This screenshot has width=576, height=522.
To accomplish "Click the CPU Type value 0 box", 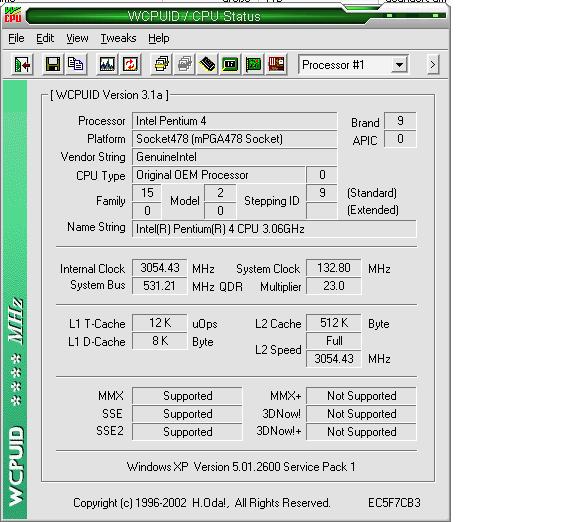I will coord(322,175).
